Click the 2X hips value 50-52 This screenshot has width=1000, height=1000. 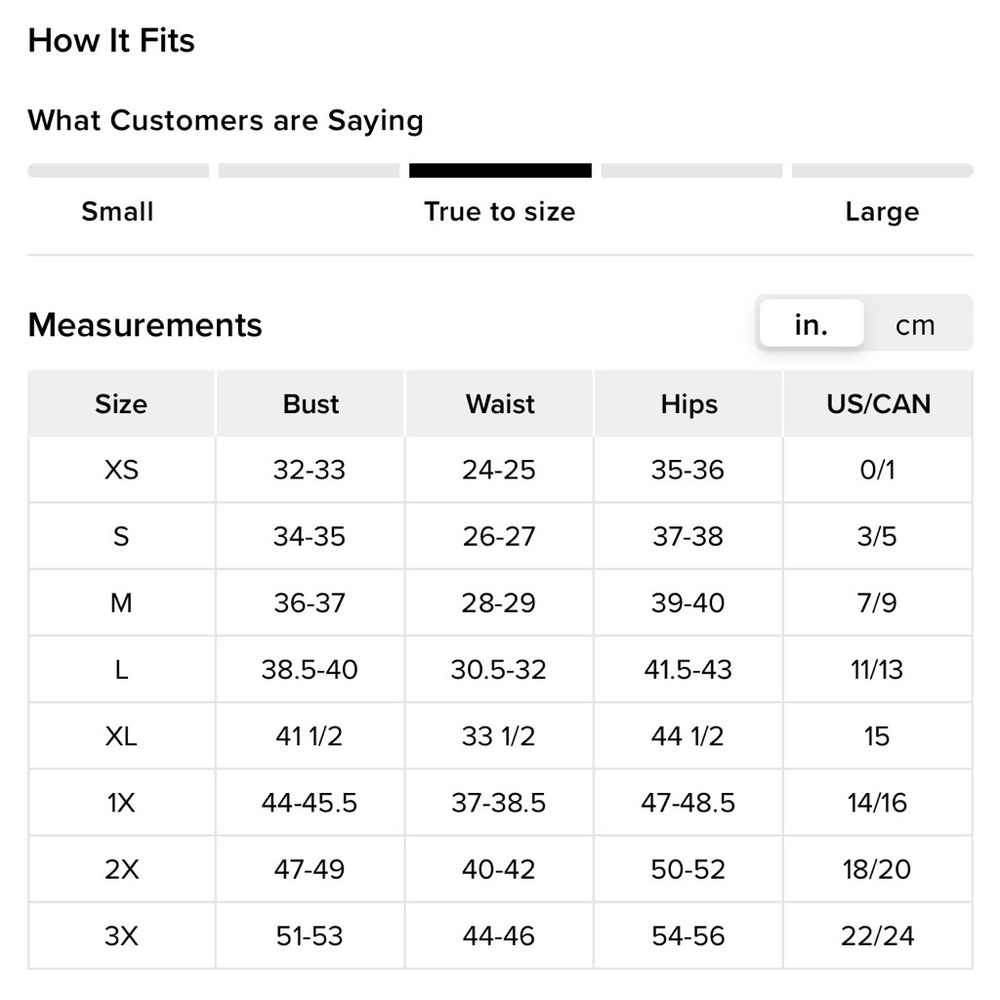[688, 870]
